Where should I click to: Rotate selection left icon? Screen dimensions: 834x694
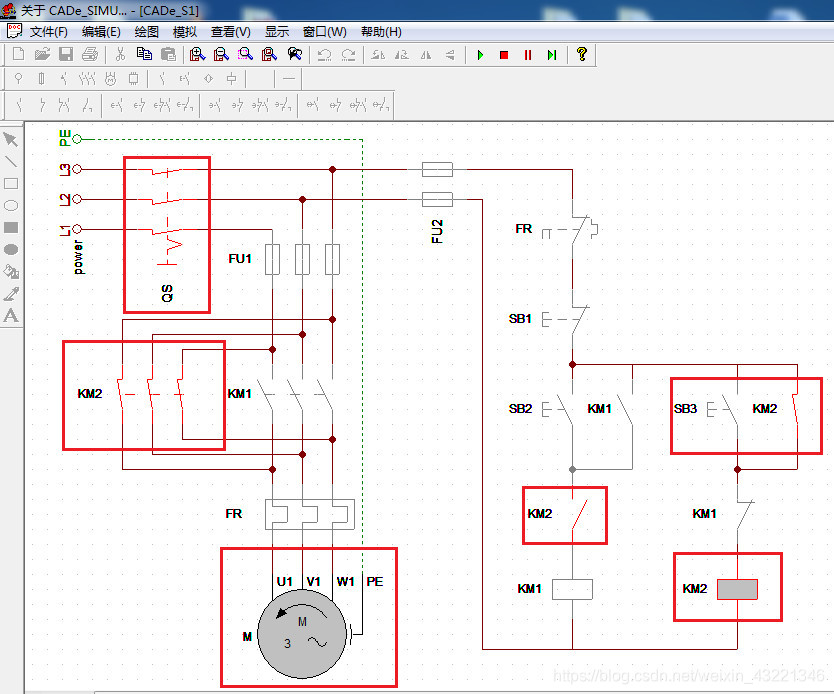pos(378,55)
